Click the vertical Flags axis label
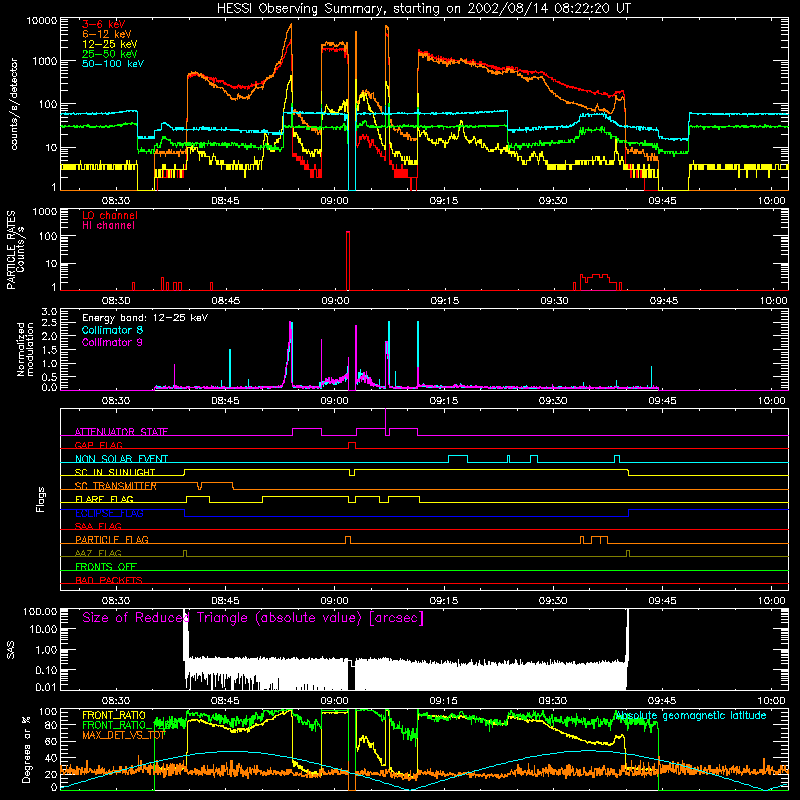The image size is (800, 800). (41, 499)
